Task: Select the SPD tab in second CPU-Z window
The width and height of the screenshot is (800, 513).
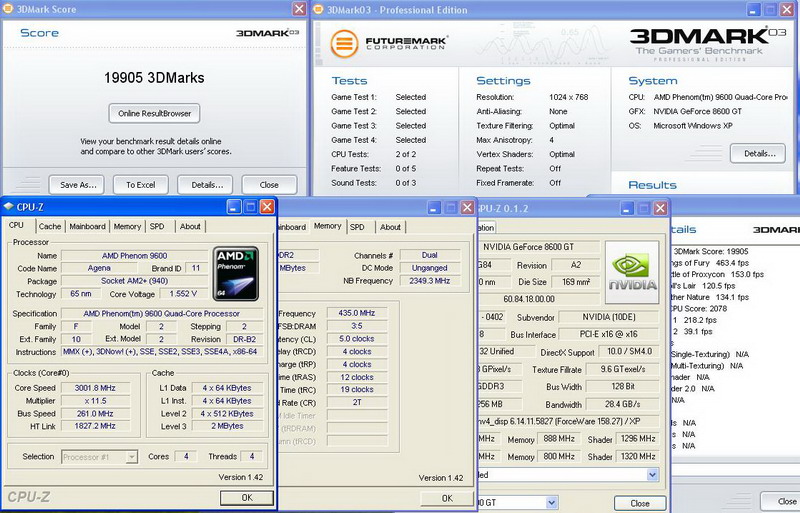Action: click(x=357, y=227)
